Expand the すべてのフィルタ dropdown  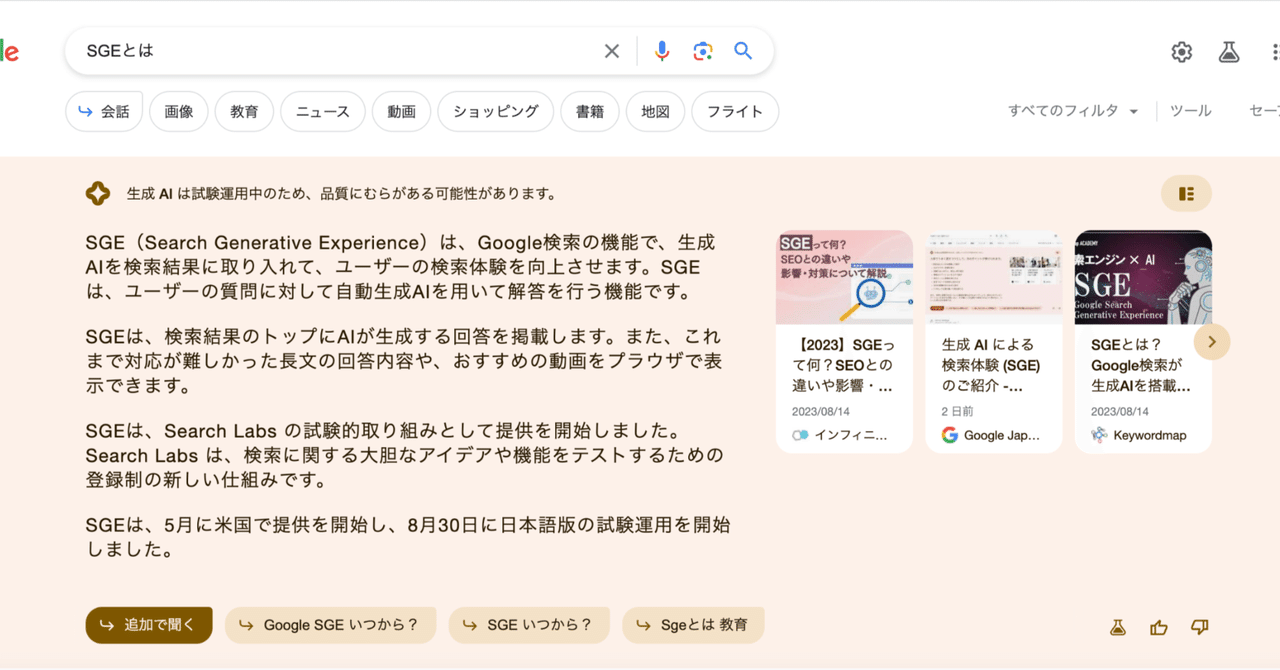1072,110
